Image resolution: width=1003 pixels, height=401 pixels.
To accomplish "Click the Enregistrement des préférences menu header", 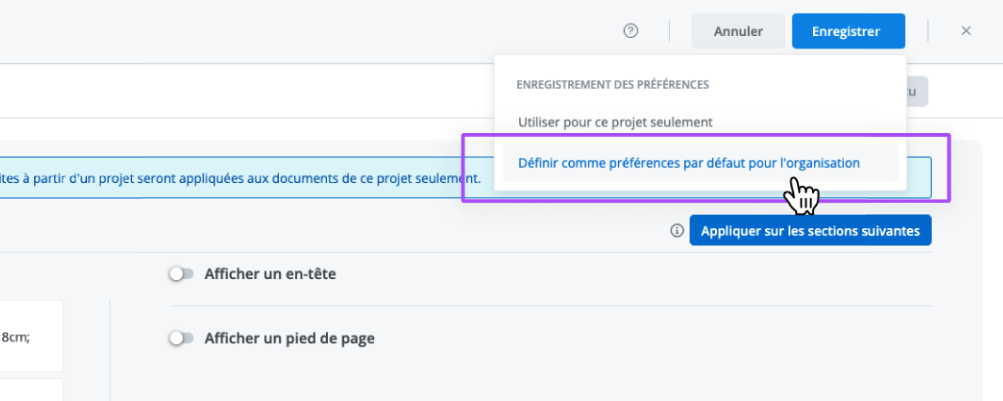I will coord(612,85).
